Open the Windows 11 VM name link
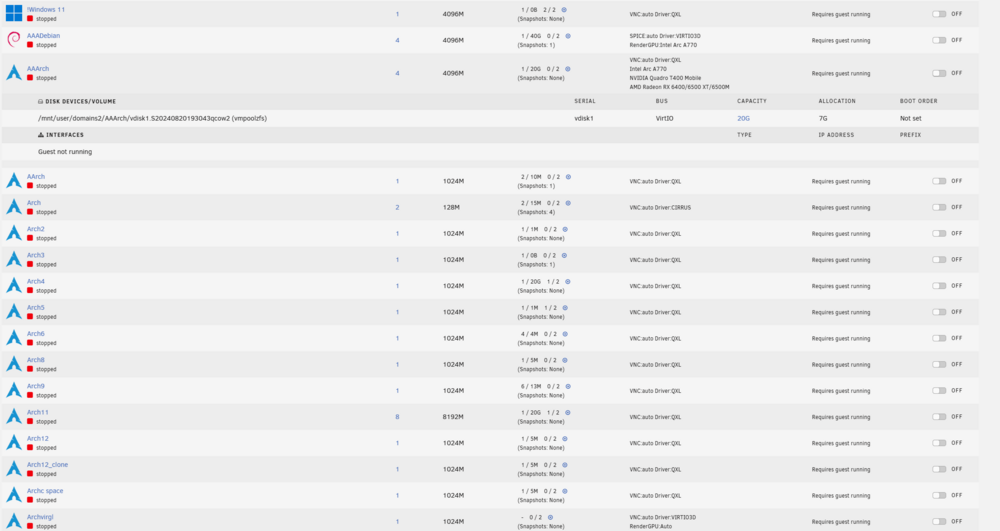This screenshot has height=531, width=1000. [x=46, y=10]
